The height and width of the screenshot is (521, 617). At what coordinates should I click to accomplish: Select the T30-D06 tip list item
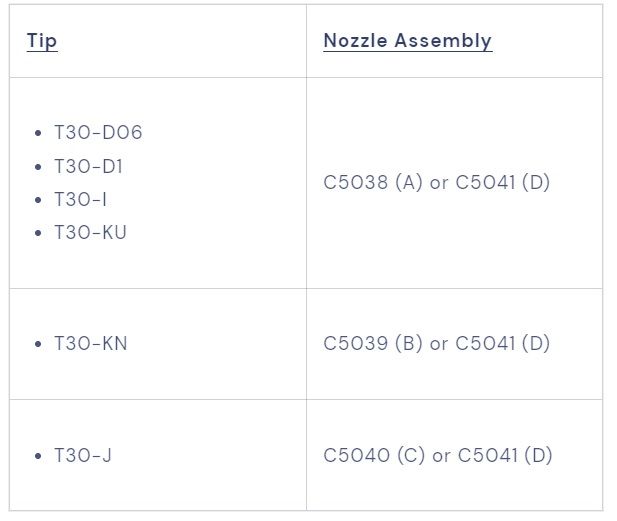point(98,133)
